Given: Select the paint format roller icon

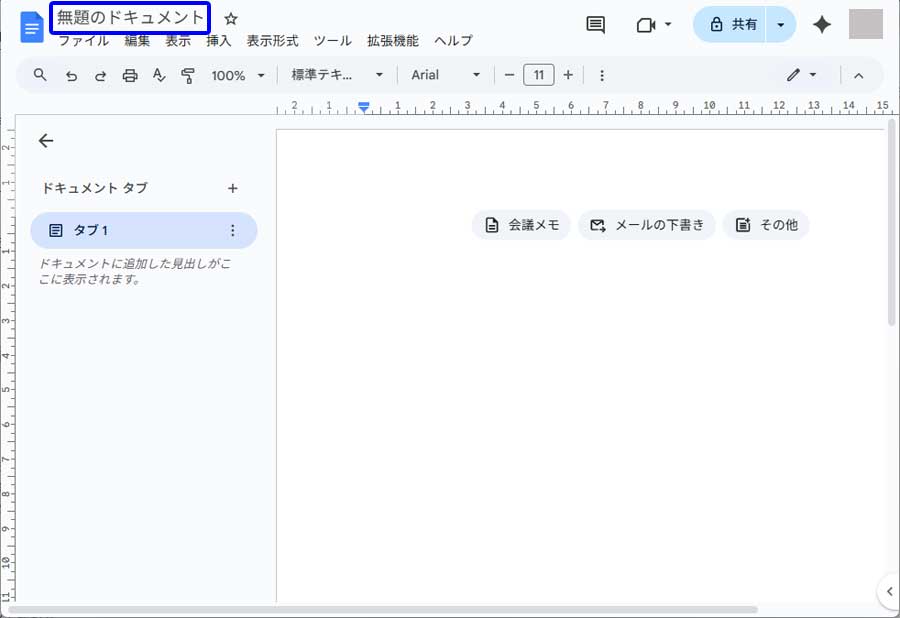Looking at the screenshot, I should pyautogui.click(x=187, y=75).
